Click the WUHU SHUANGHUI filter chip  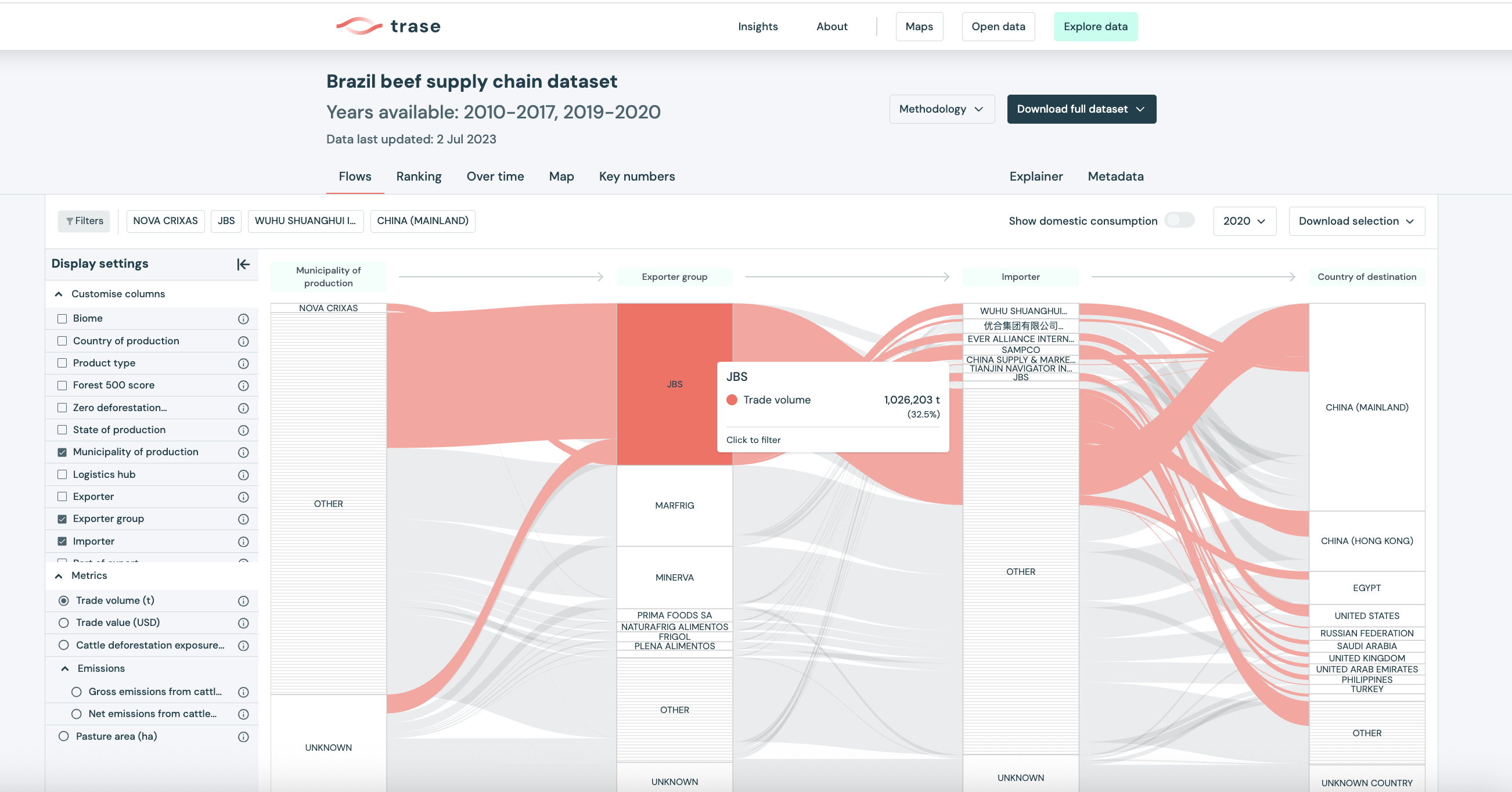point(305,221)
